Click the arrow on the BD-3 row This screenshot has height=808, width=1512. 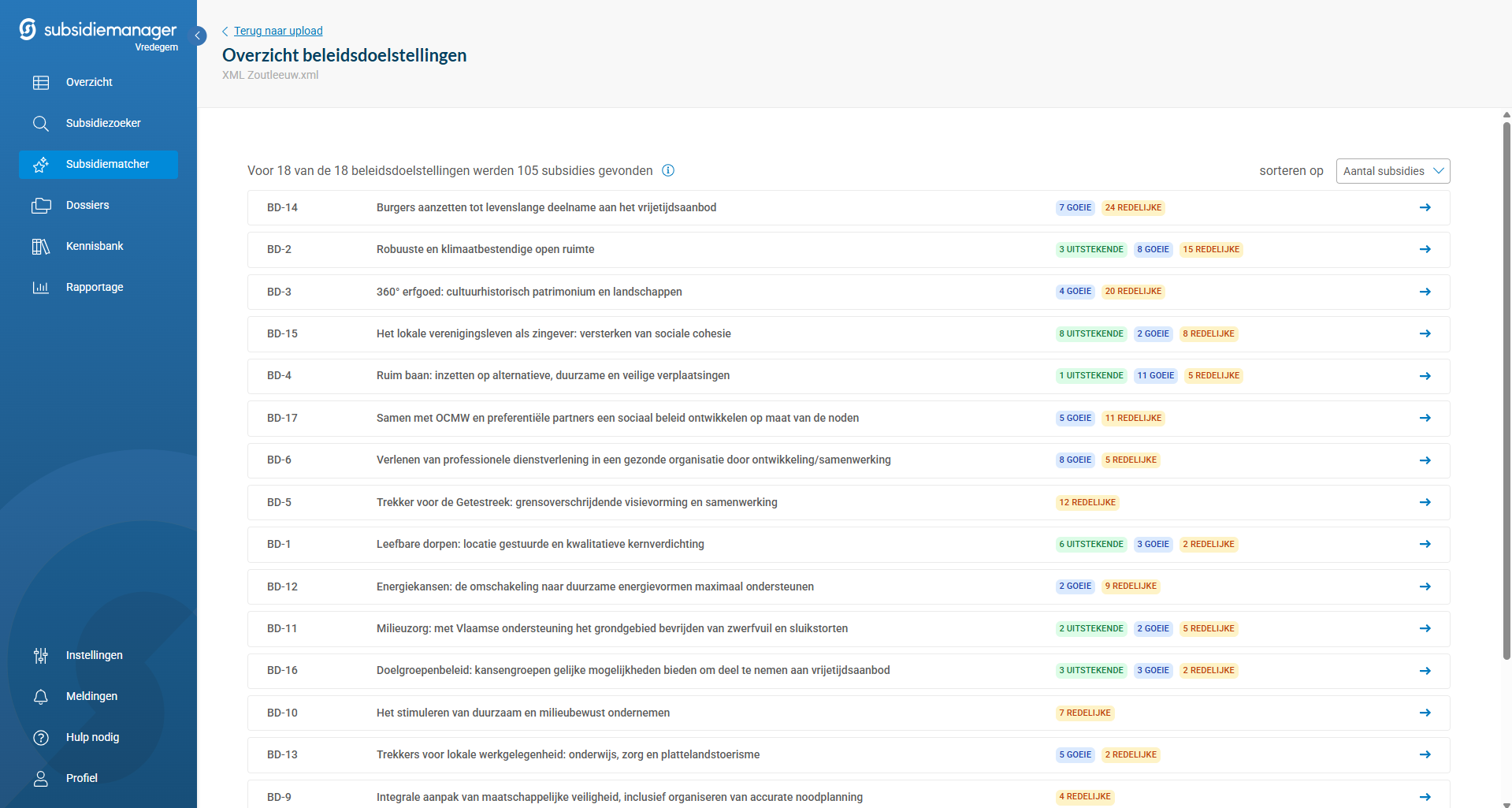(x=1425, y=292)
